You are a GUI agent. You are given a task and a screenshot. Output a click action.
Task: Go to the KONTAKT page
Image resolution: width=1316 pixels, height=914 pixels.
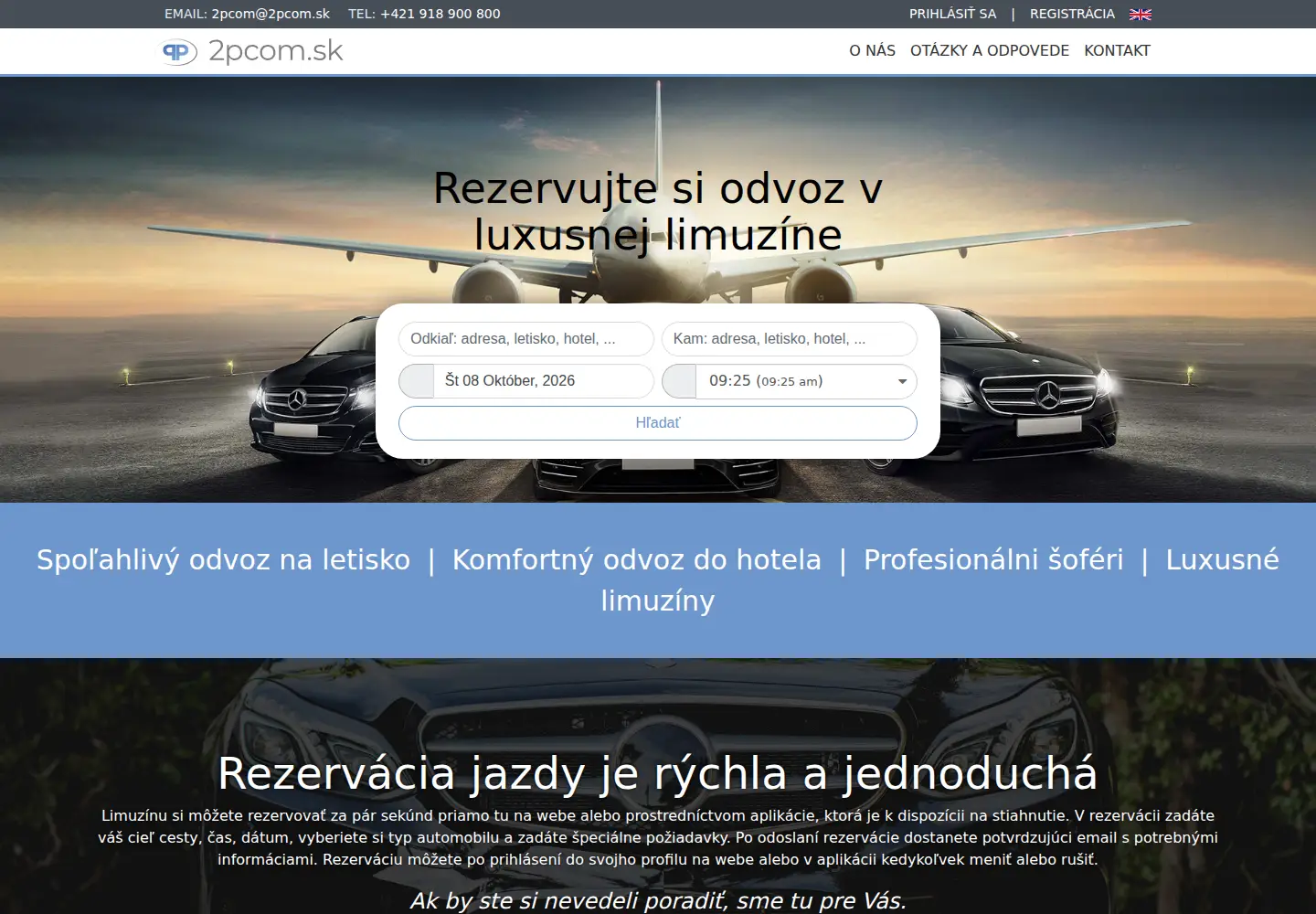point(1117,50)
